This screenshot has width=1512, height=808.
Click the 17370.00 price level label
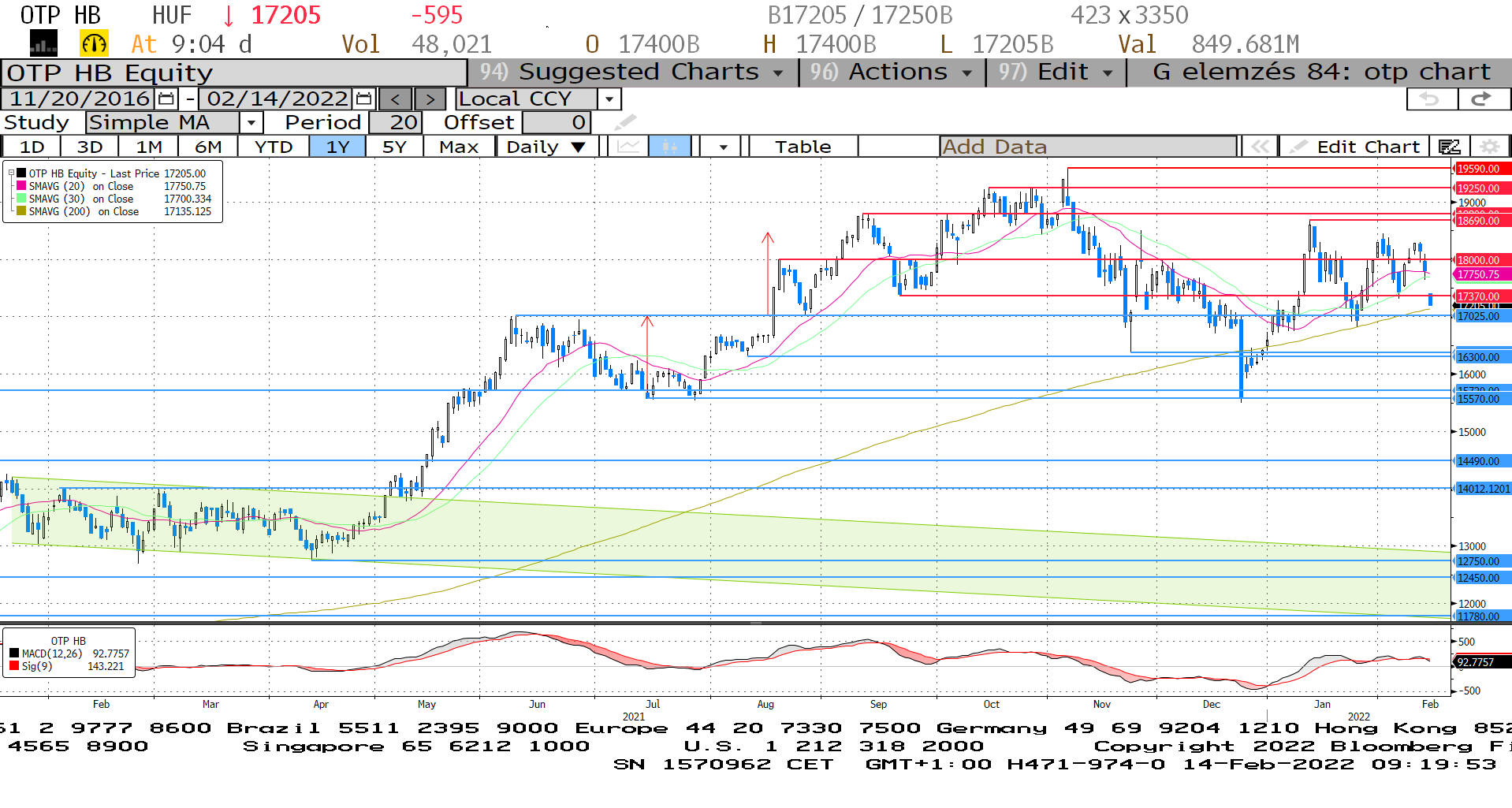[x=1482, y=296]
